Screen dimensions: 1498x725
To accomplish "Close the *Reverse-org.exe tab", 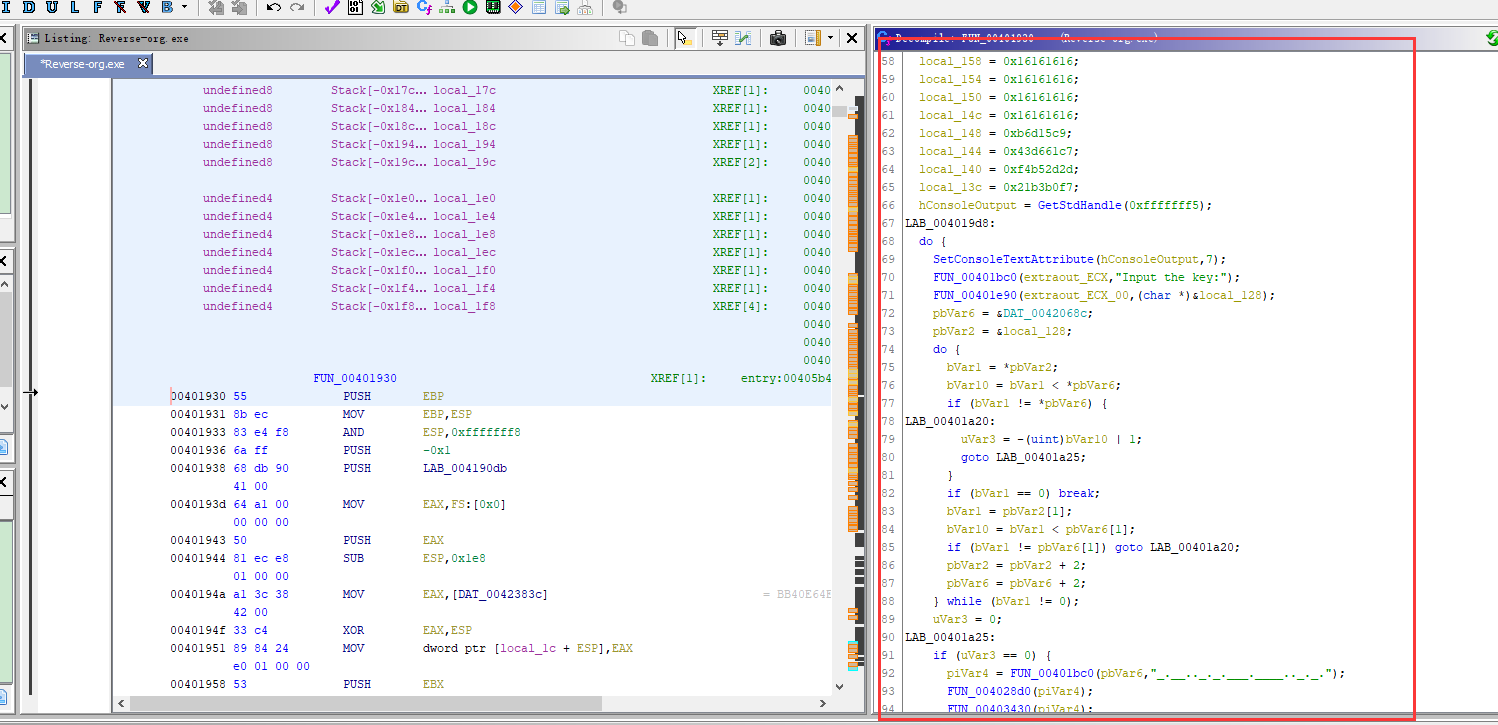I will (x=143, y=63).
